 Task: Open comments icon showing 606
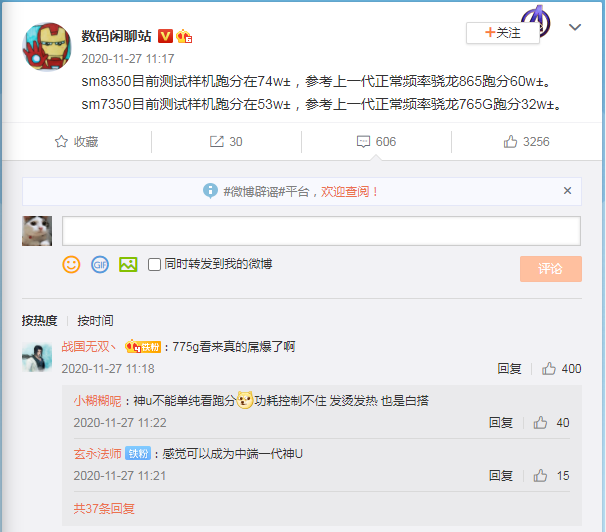(x=363, y=142)
